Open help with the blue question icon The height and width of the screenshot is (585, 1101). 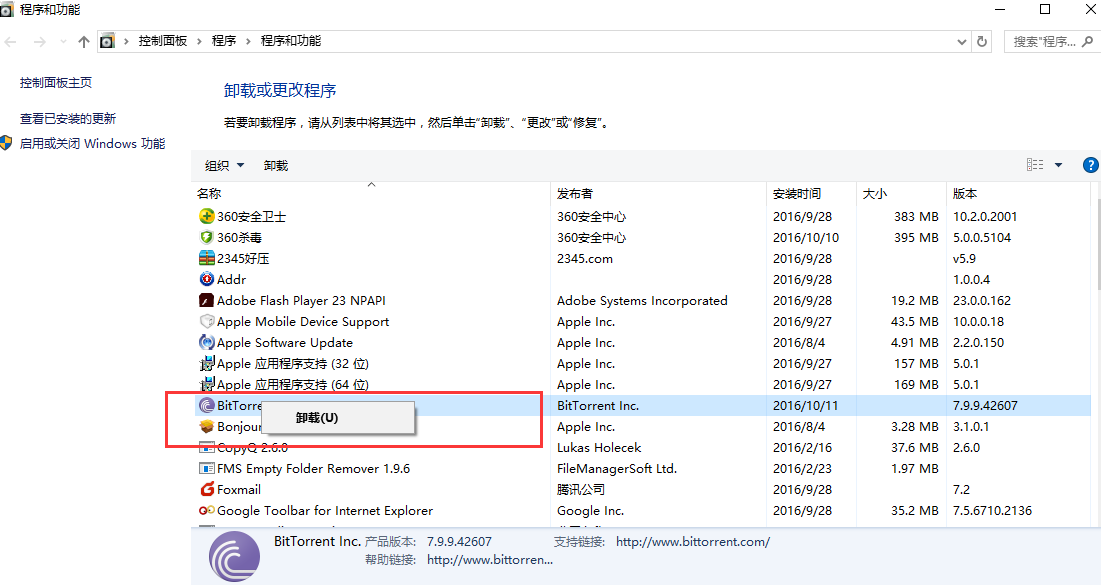click(x=1090, y=165)
